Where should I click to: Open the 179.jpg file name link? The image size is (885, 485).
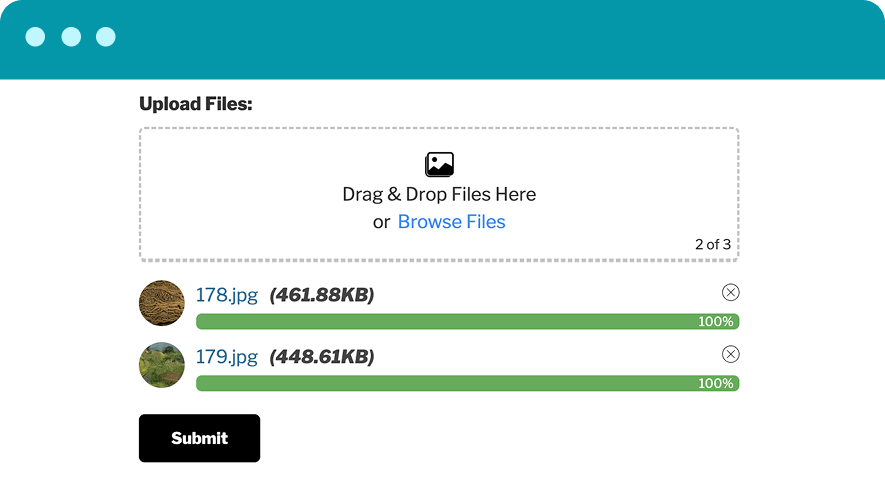tap(226, 356)
